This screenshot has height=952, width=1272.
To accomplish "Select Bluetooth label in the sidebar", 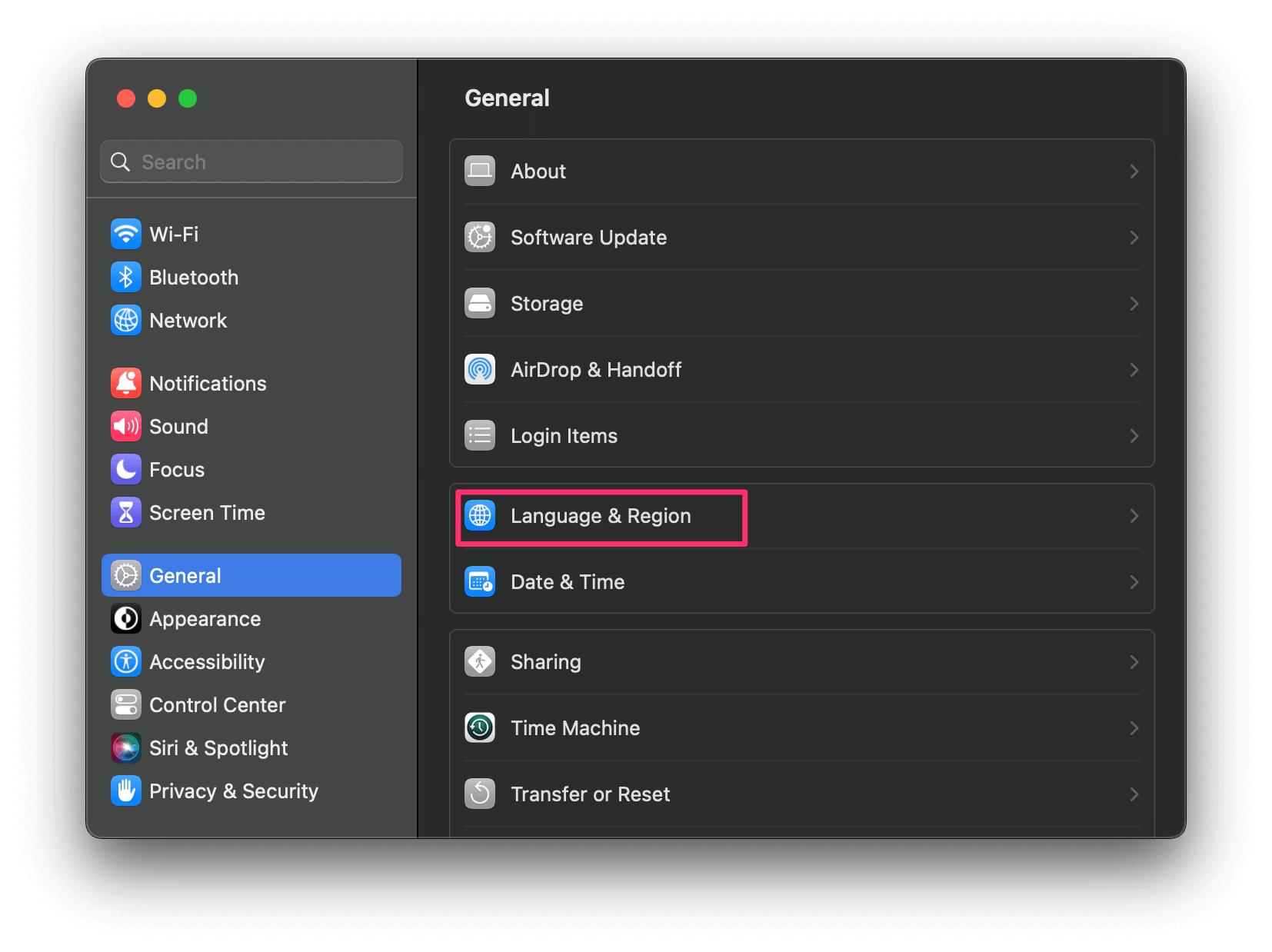I will tap(194, 277).
